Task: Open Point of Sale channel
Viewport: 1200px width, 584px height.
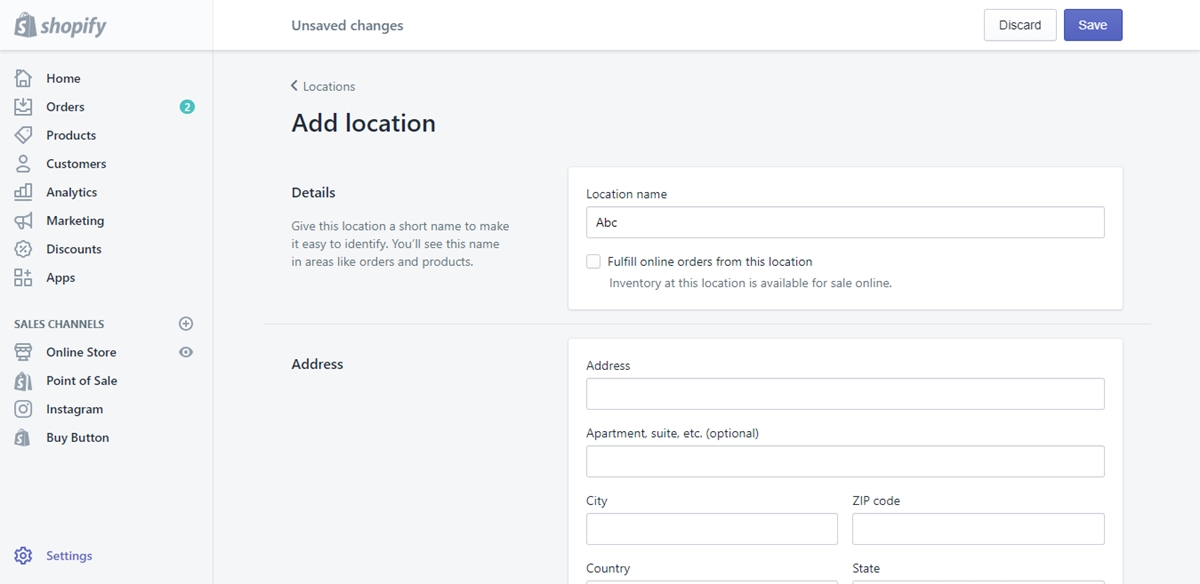Action: coord(82,381)
